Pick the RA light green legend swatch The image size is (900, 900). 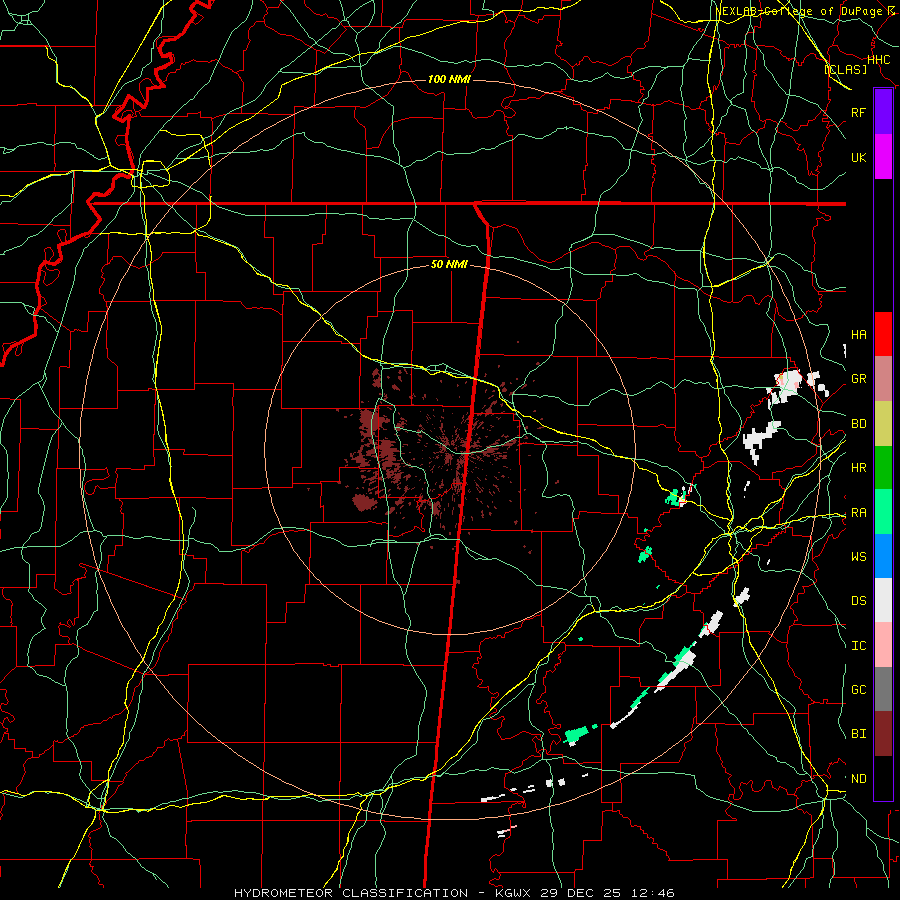[x=883, y=512]
